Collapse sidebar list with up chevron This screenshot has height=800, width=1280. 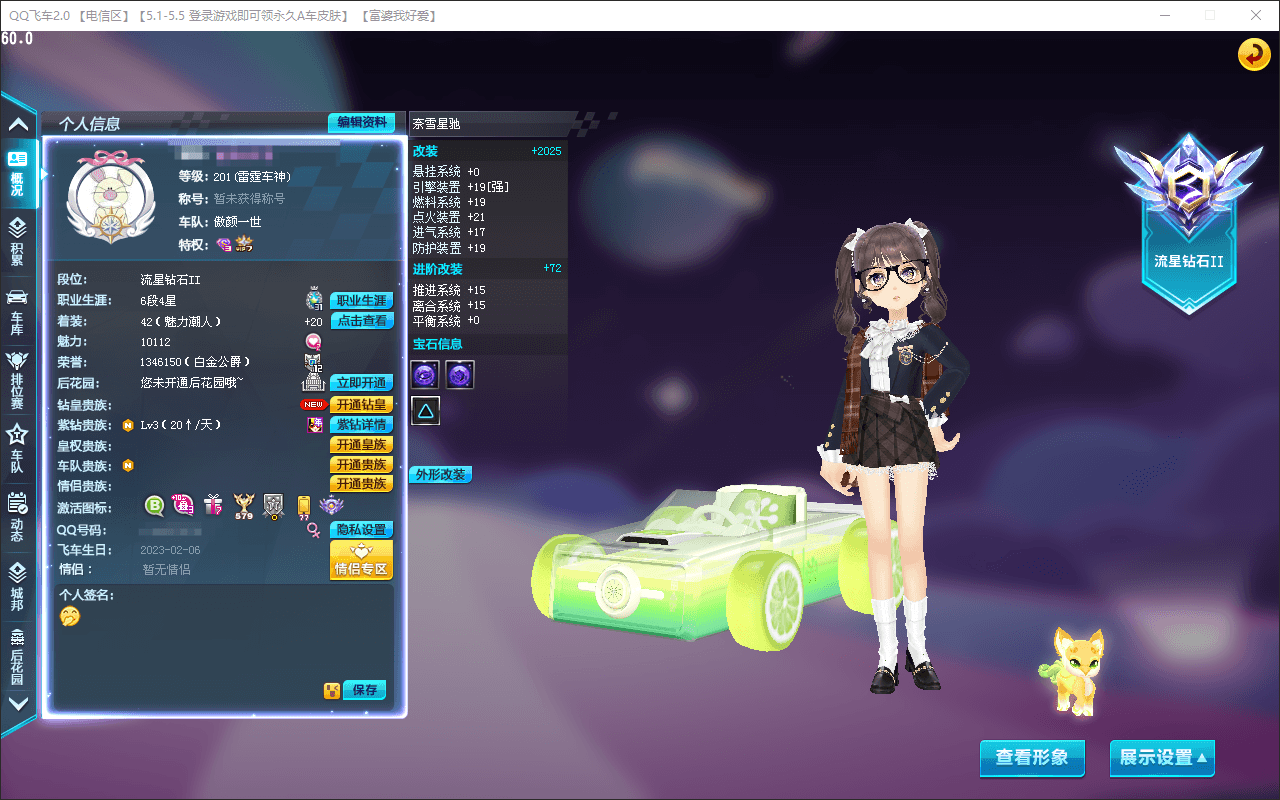click(x=18, y=125)
